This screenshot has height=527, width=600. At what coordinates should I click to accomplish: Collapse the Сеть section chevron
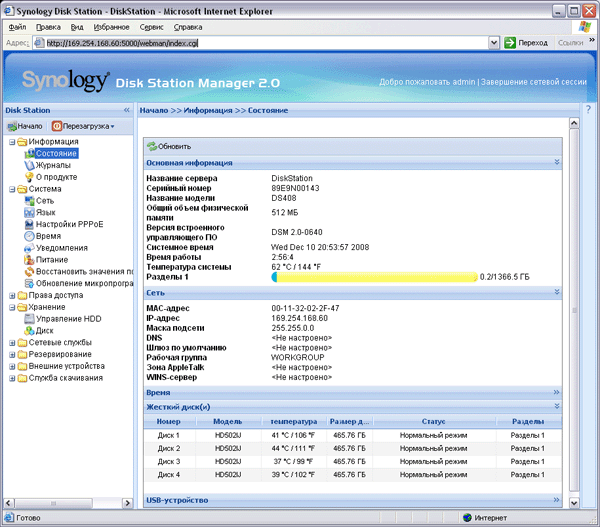[x=557, y=292]
